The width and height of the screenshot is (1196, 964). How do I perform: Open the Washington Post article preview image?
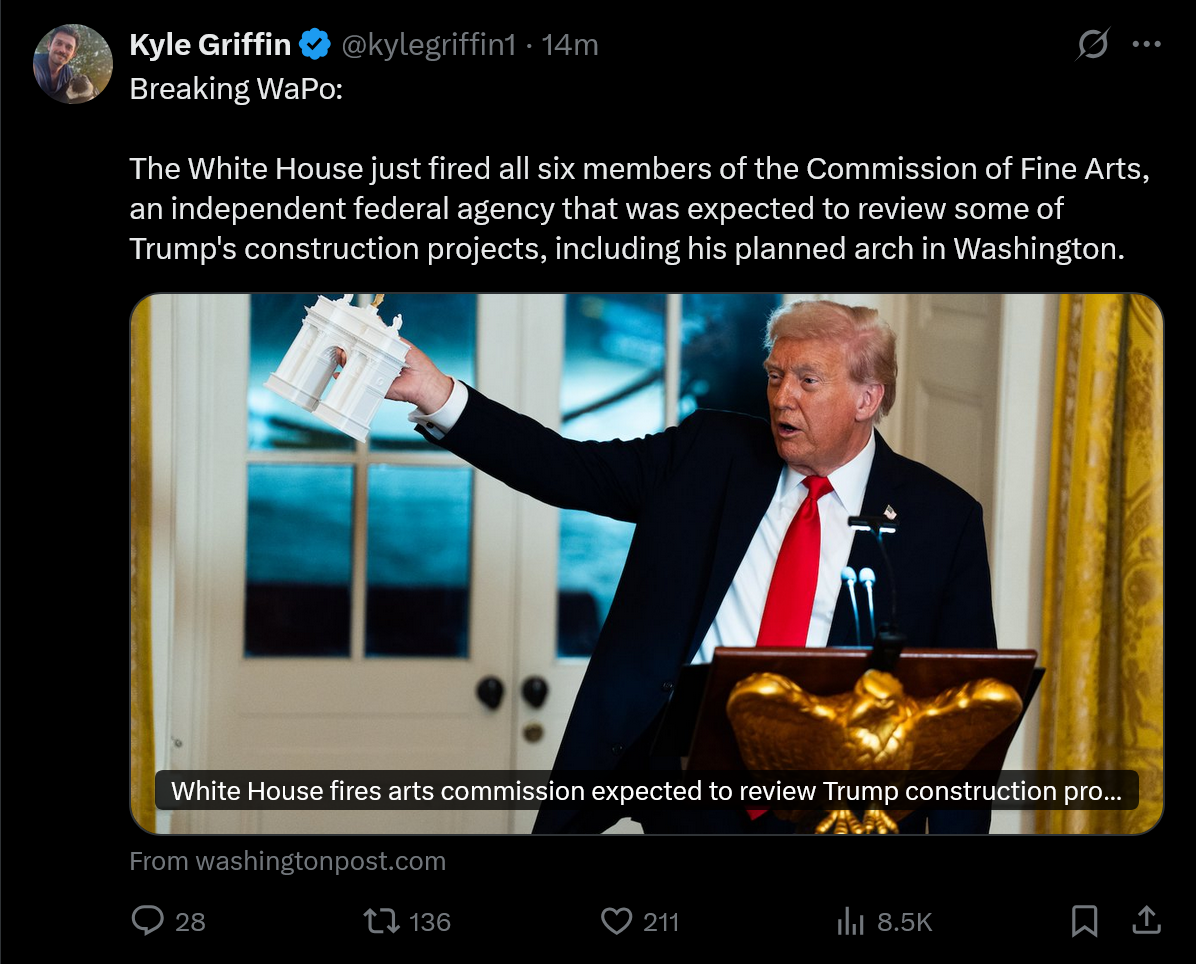tap(647, 564)
